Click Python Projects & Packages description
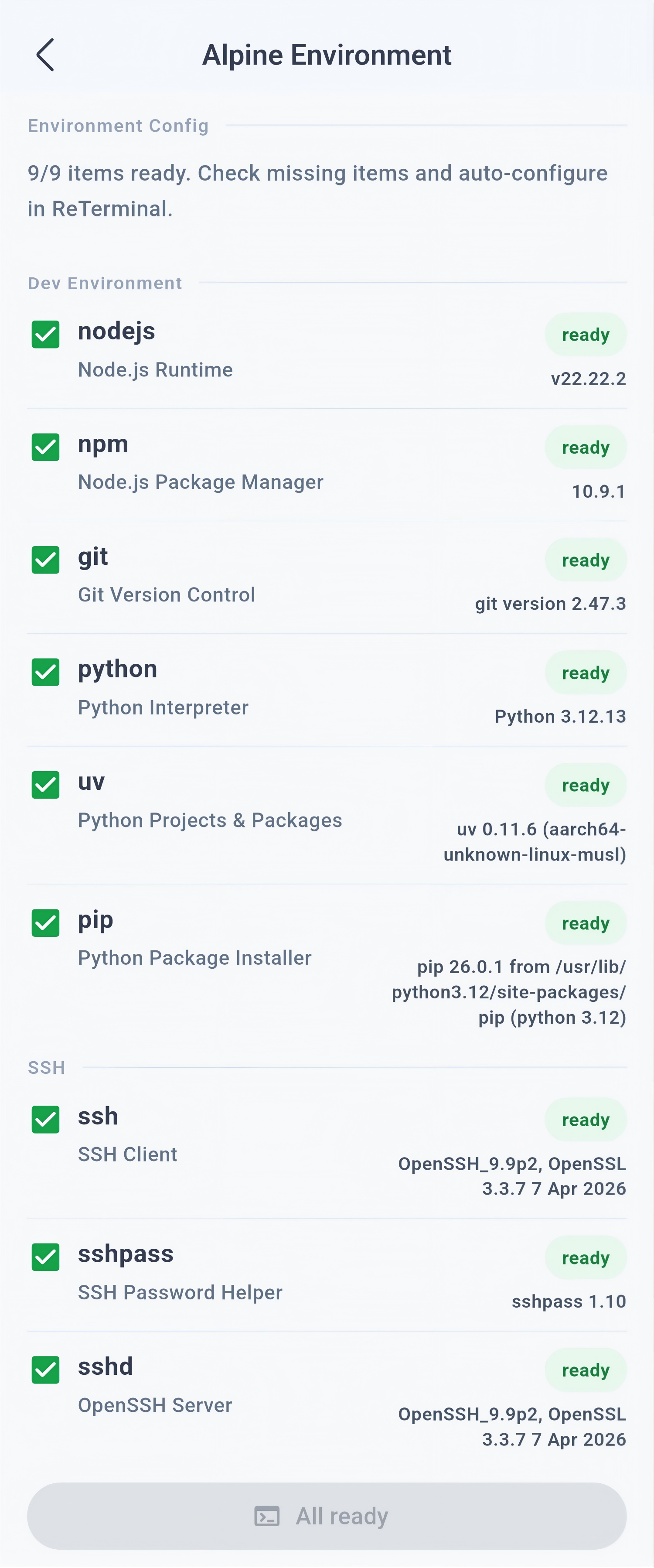This screenshot has width=654, height=1568. pos(210,820)
